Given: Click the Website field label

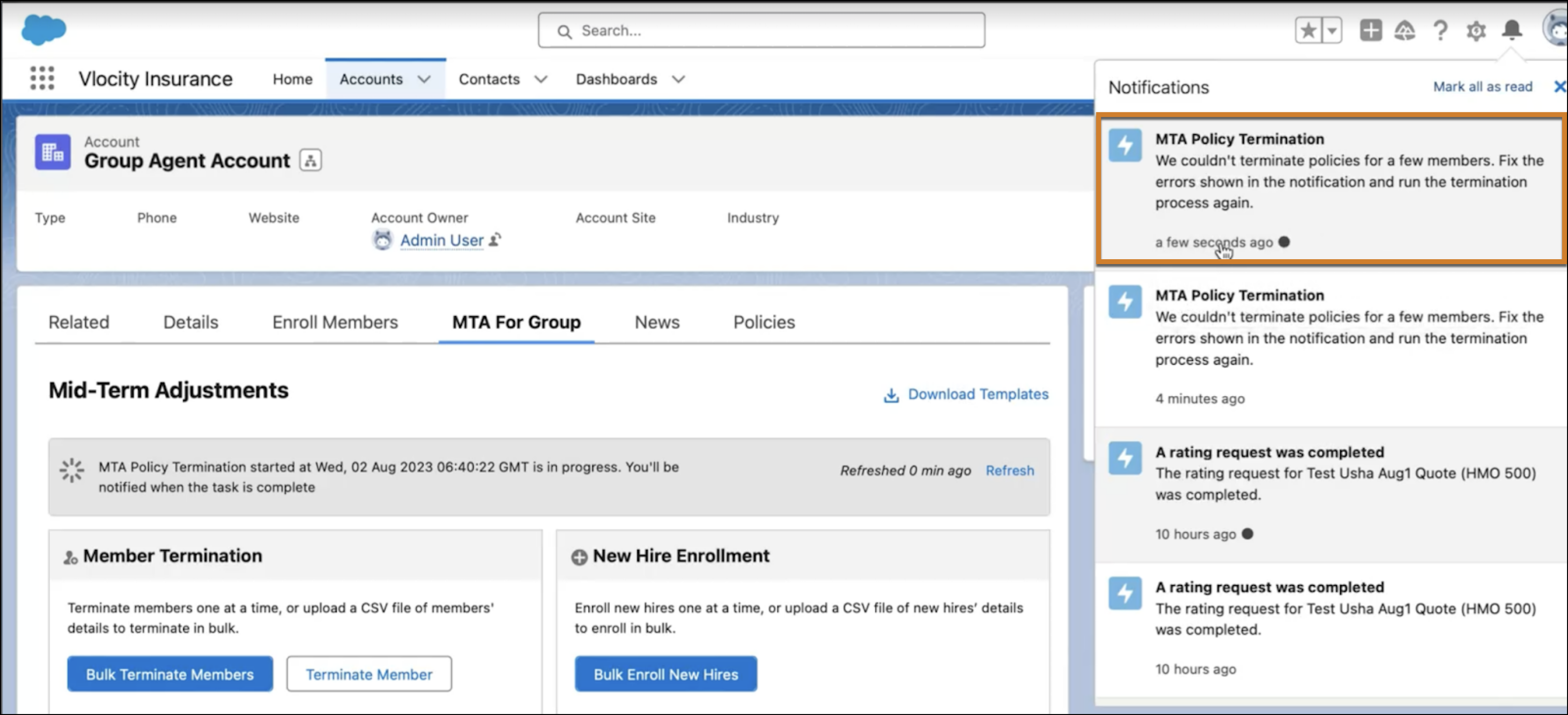Looking at the screenshot, I should (x=274, y=218).
